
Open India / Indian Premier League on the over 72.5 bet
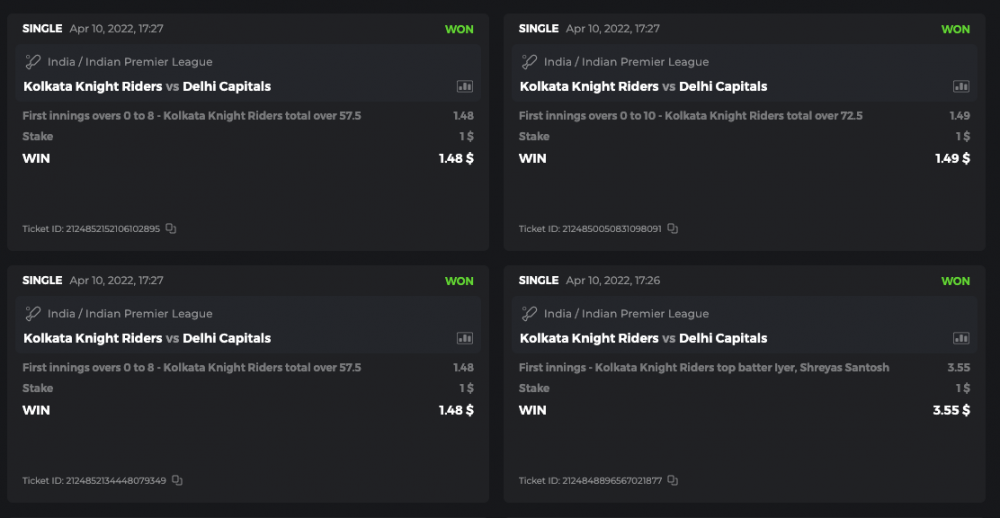point(626,62)
